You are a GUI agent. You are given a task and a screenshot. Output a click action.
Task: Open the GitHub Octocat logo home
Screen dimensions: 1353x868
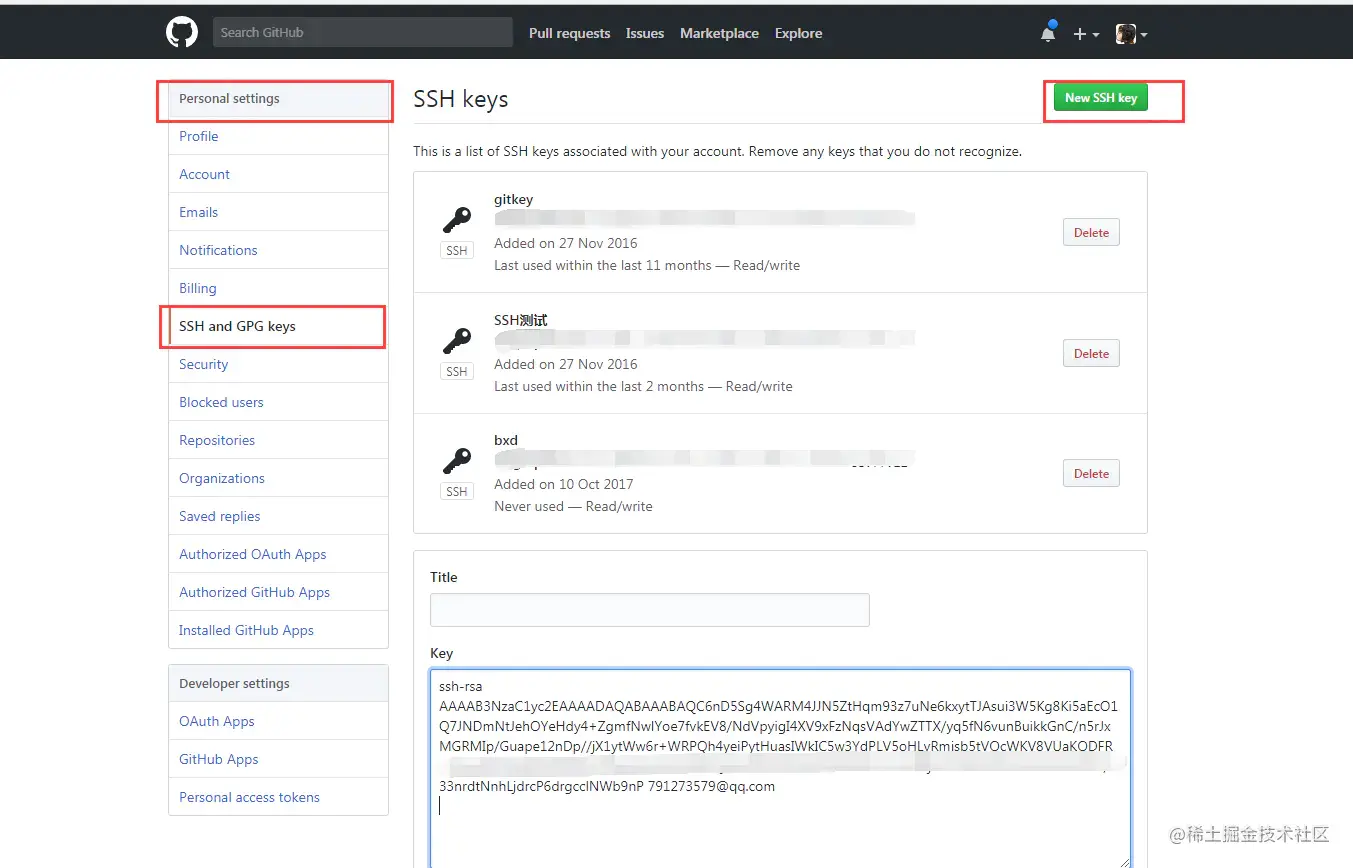click(182, 32)
